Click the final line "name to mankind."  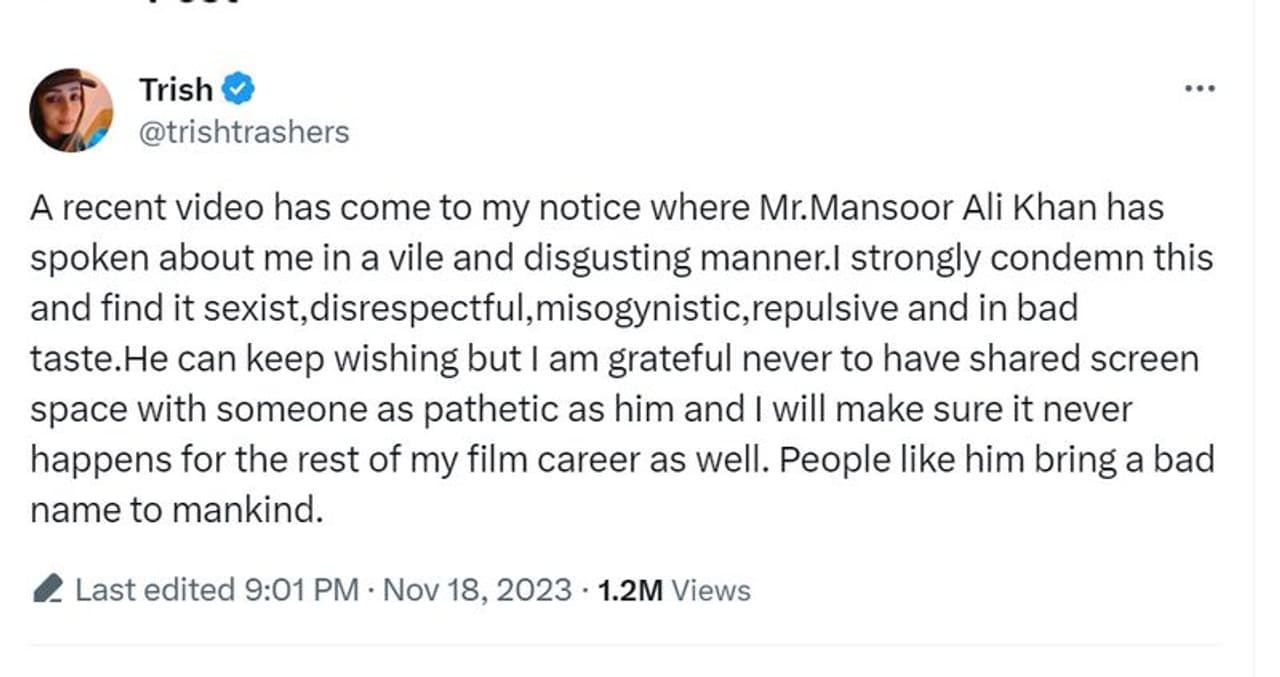[177, 510]
